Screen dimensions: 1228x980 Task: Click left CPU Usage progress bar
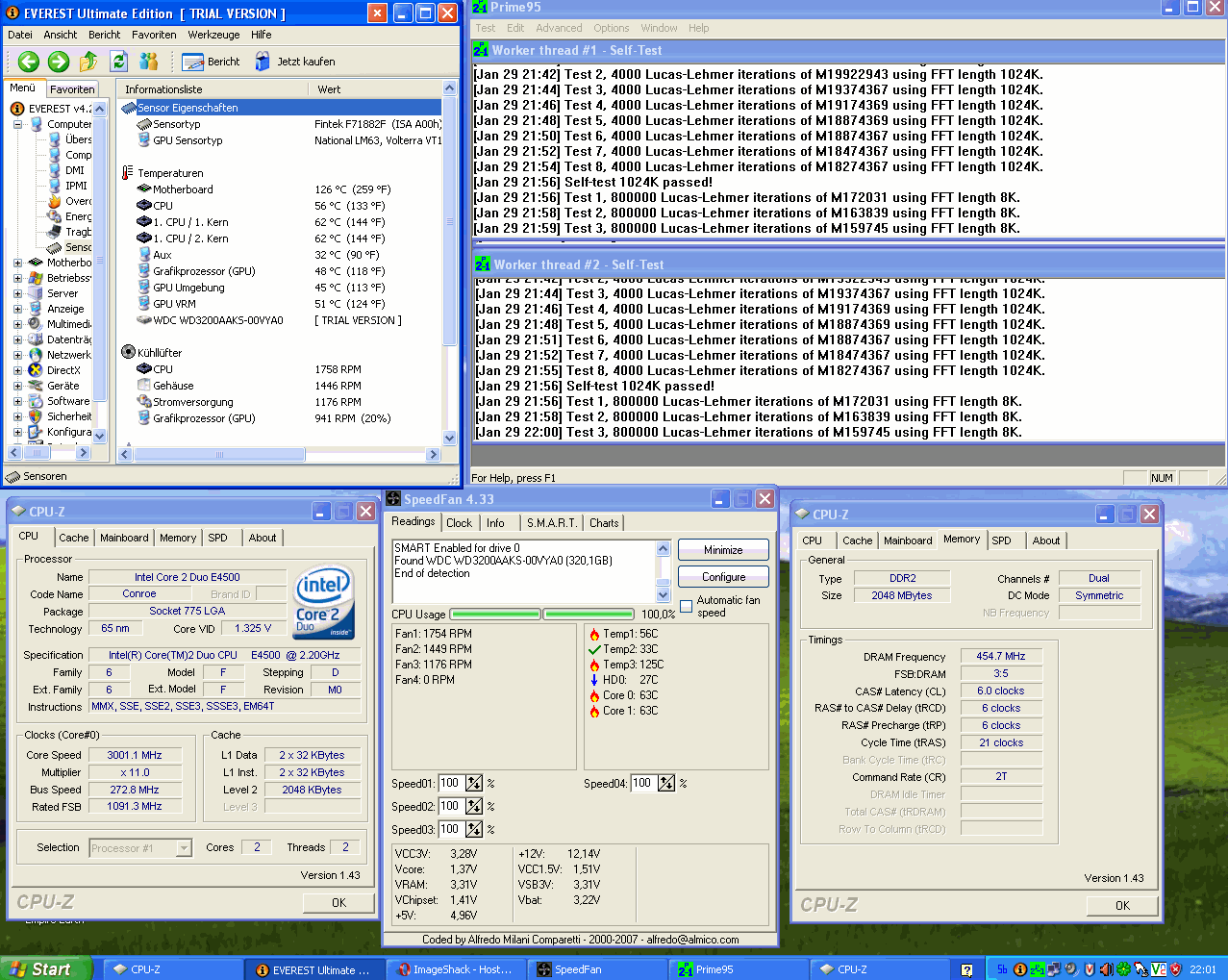tap(494, 614)
